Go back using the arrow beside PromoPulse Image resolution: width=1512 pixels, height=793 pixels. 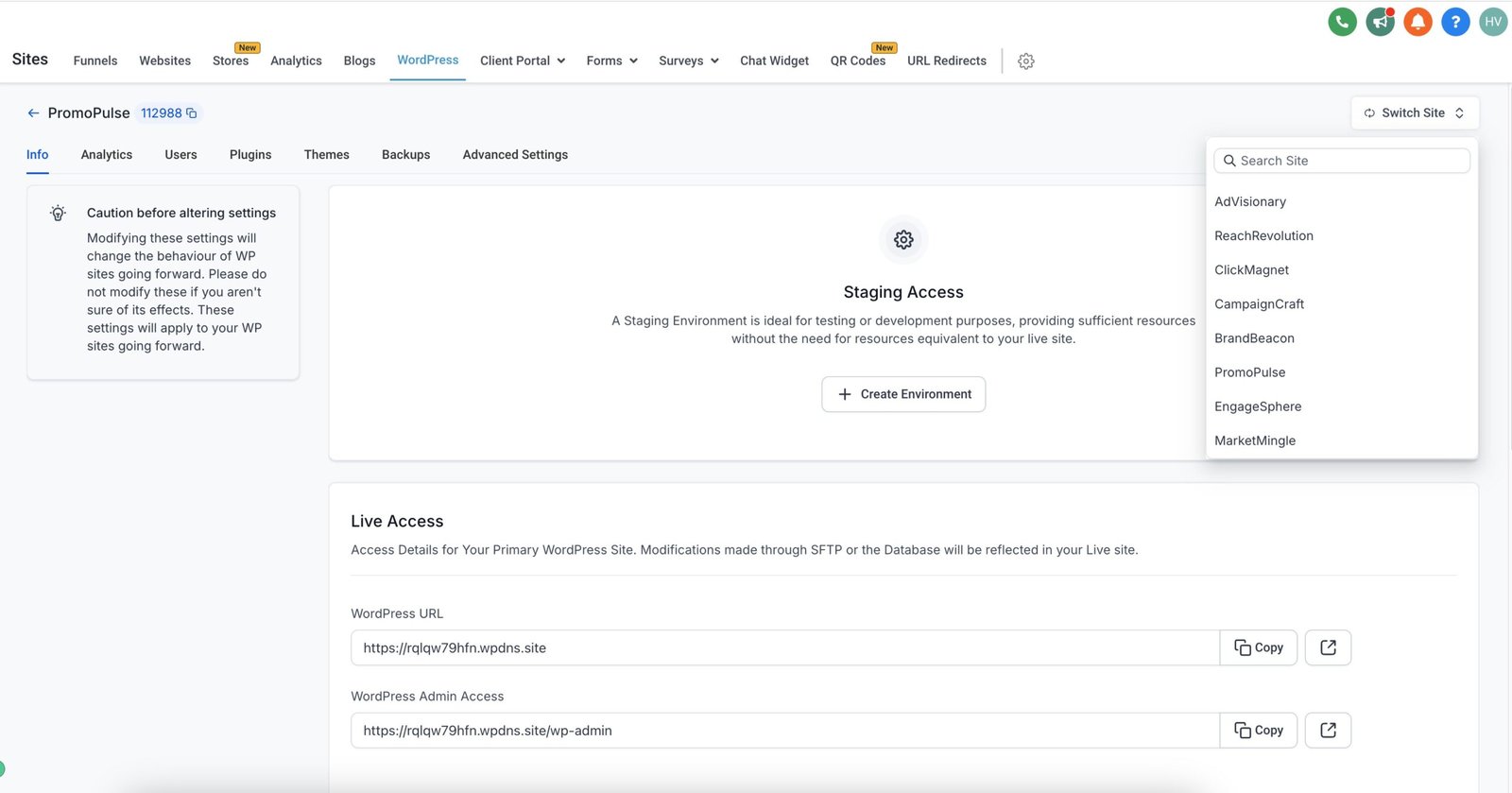33,113
